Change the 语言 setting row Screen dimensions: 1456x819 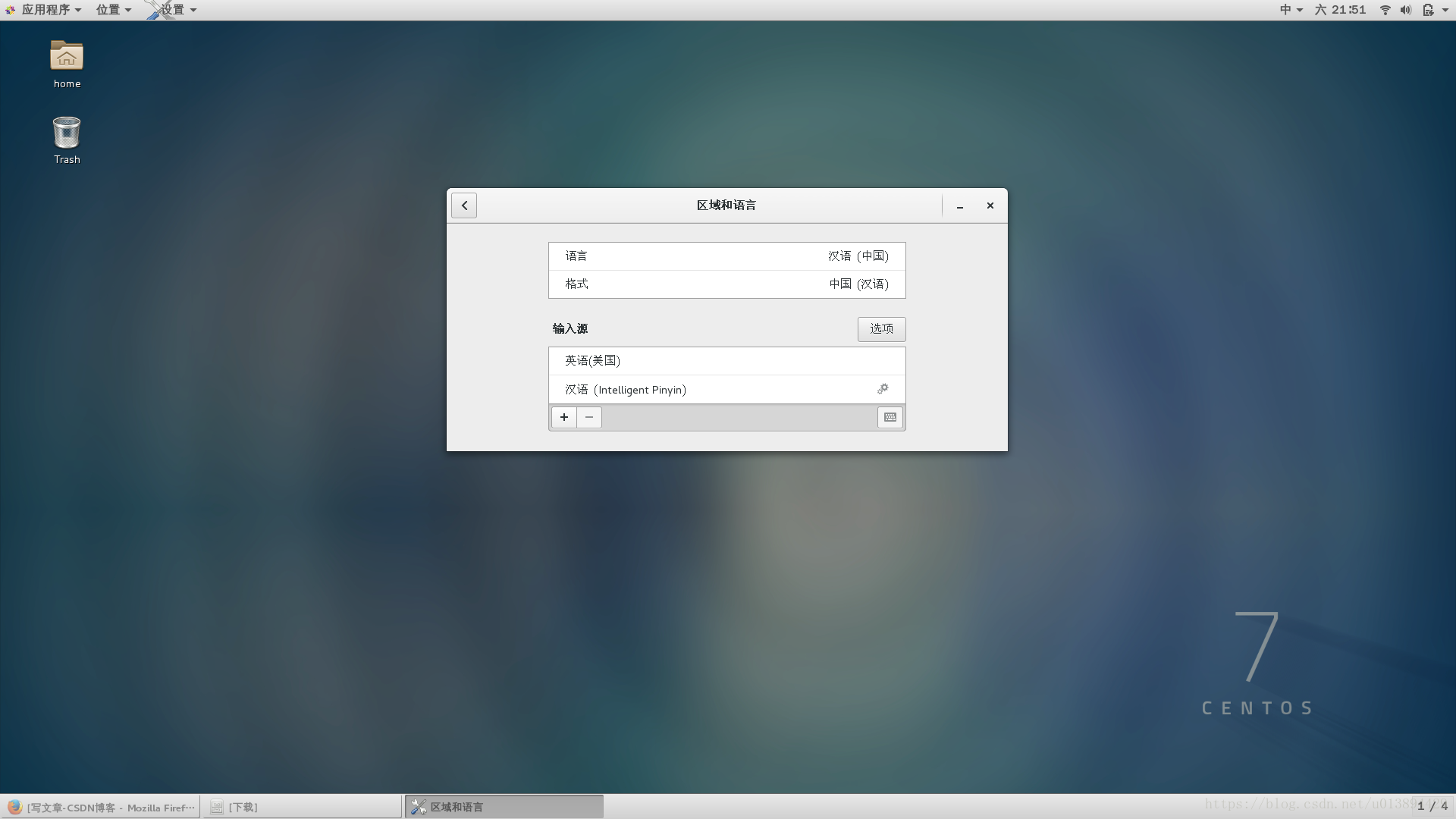(x=726, y=256)
